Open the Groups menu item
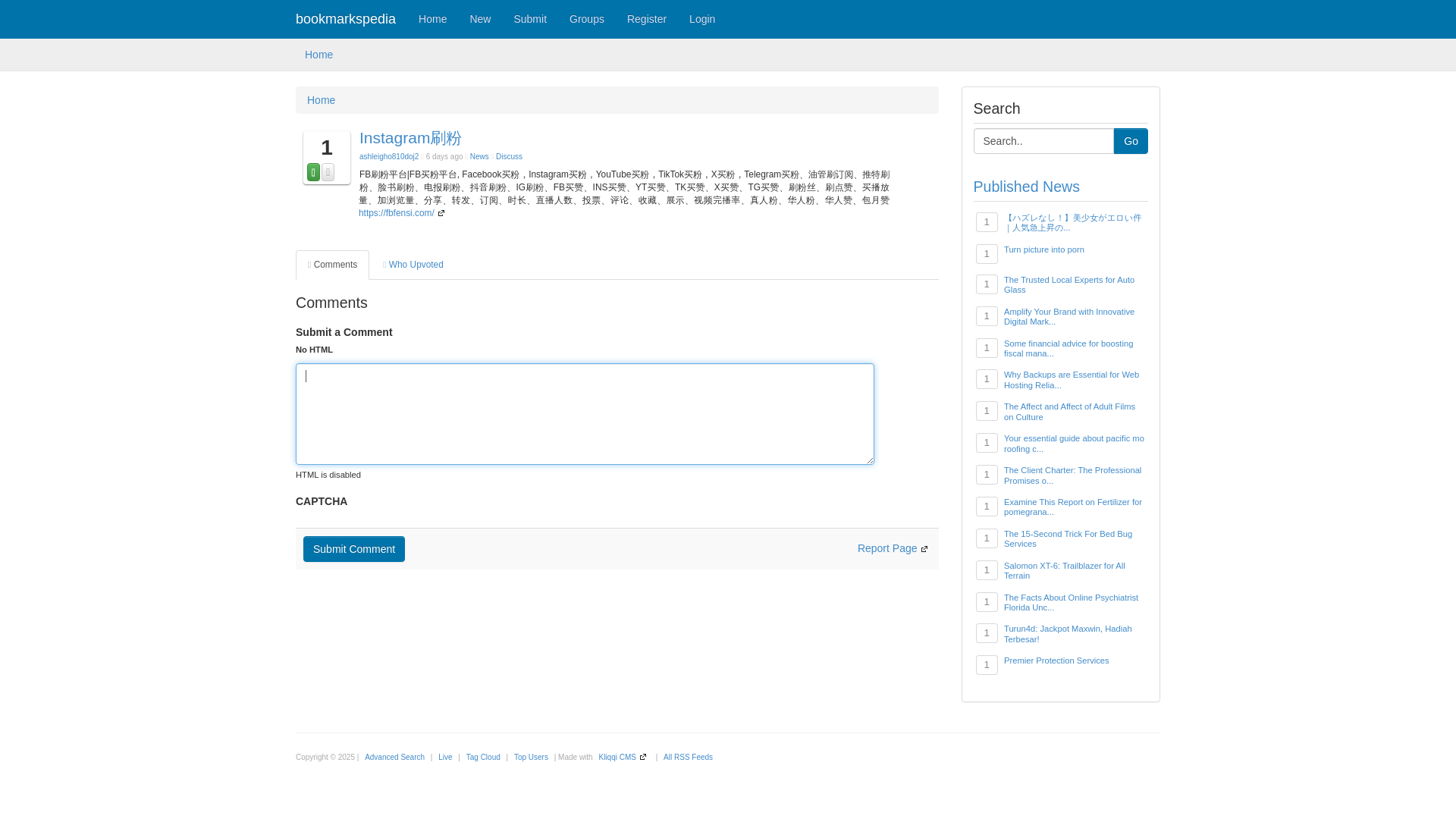Viewport: 1456px width, 819px height. (586, 19)
